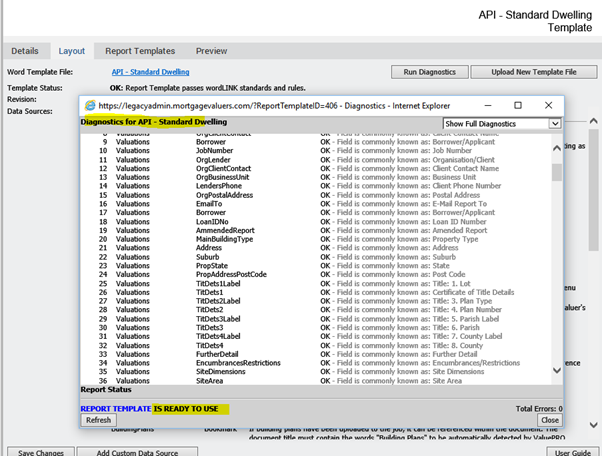Select the SiteArea field in row 36
Screen dimensions: 602x456
pos(210,381)
